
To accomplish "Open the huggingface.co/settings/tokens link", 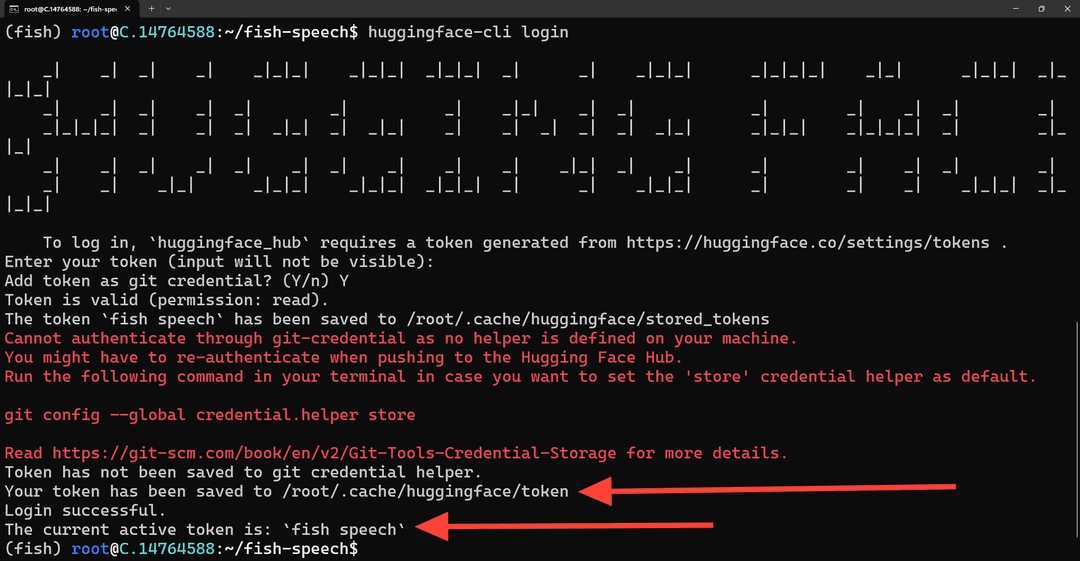I will coord(808,243).
